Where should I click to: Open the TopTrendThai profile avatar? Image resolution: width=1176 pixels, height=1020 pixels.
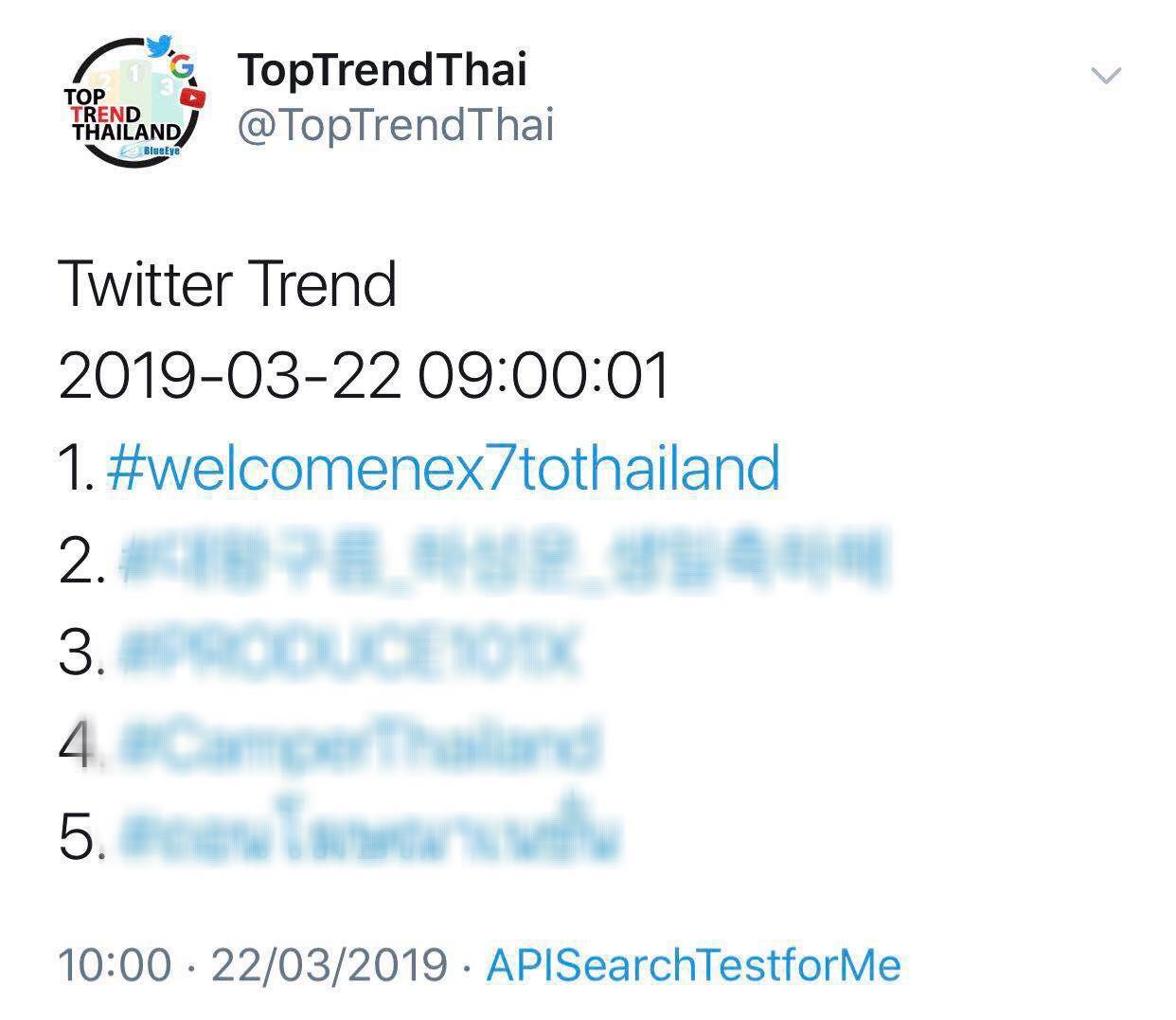click(134, 102)
